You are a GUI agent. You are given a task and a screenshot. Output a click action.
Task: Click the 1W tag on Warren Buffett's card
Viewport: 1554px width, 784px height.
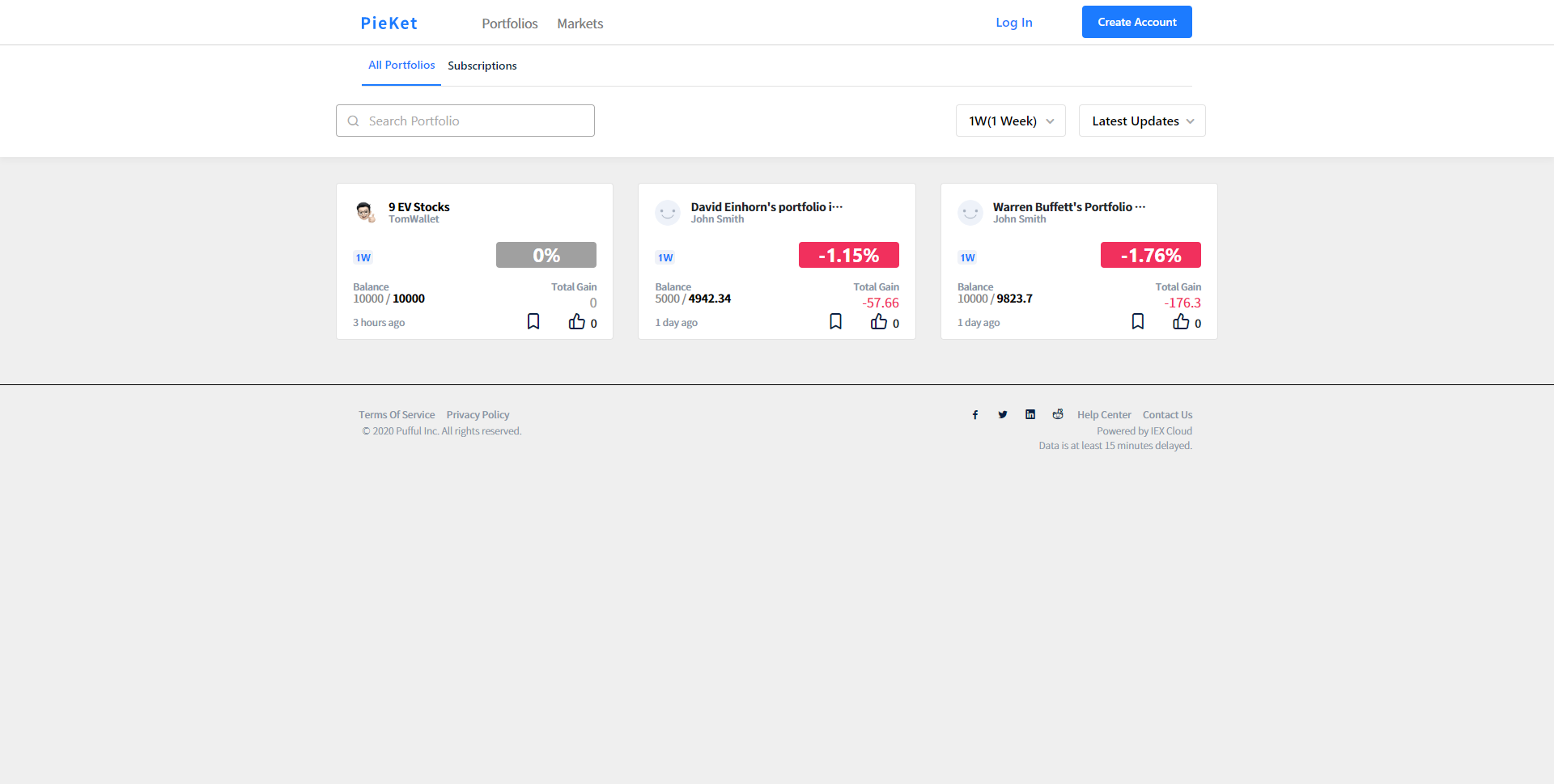click(x=968, y=258)
